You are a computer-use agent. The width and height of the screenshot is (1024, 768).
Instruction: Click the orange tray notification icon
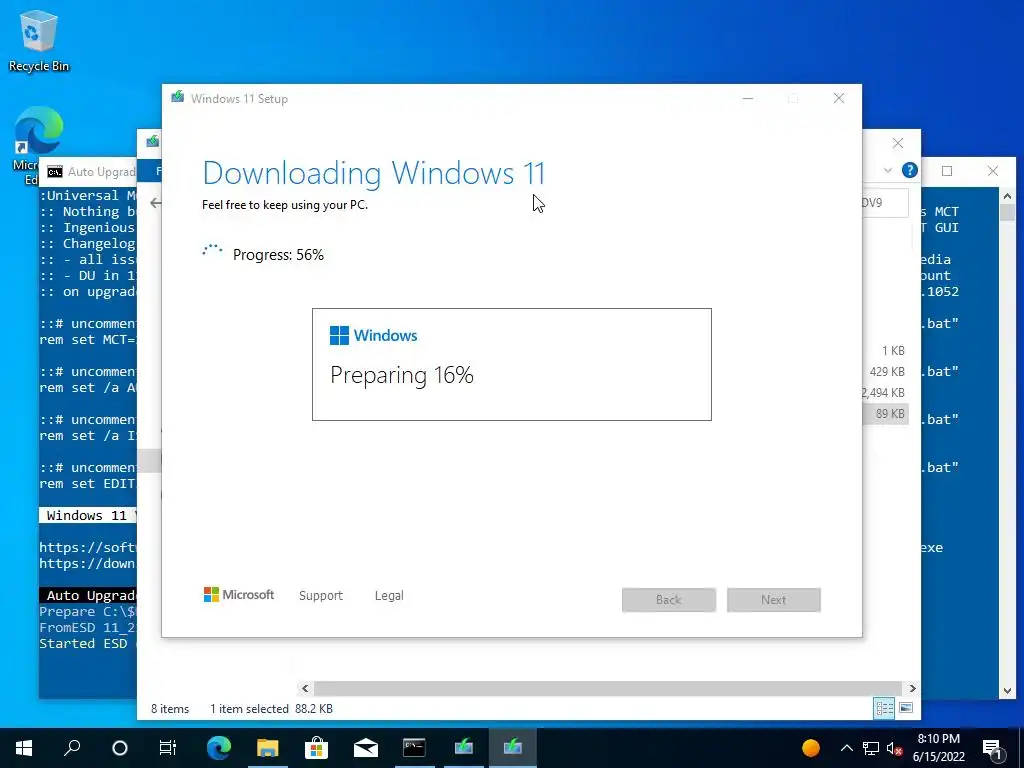coord(810,748)
